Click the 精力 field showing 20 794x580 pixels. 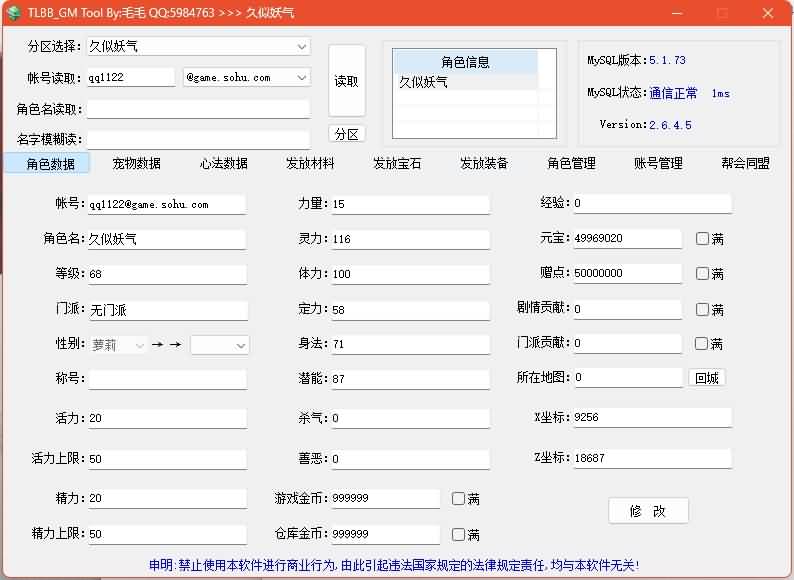[x=167, y=498]
